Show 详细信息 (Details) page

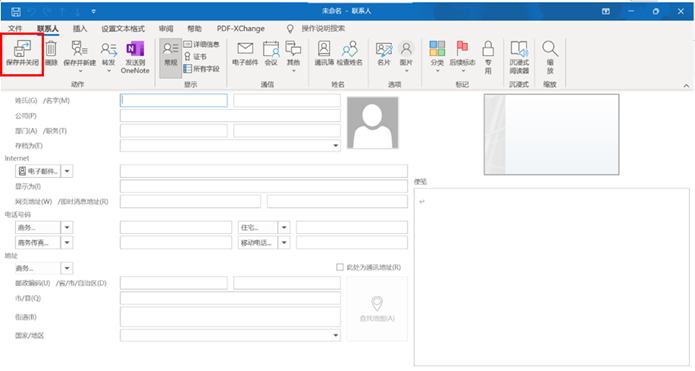point(202,44)
